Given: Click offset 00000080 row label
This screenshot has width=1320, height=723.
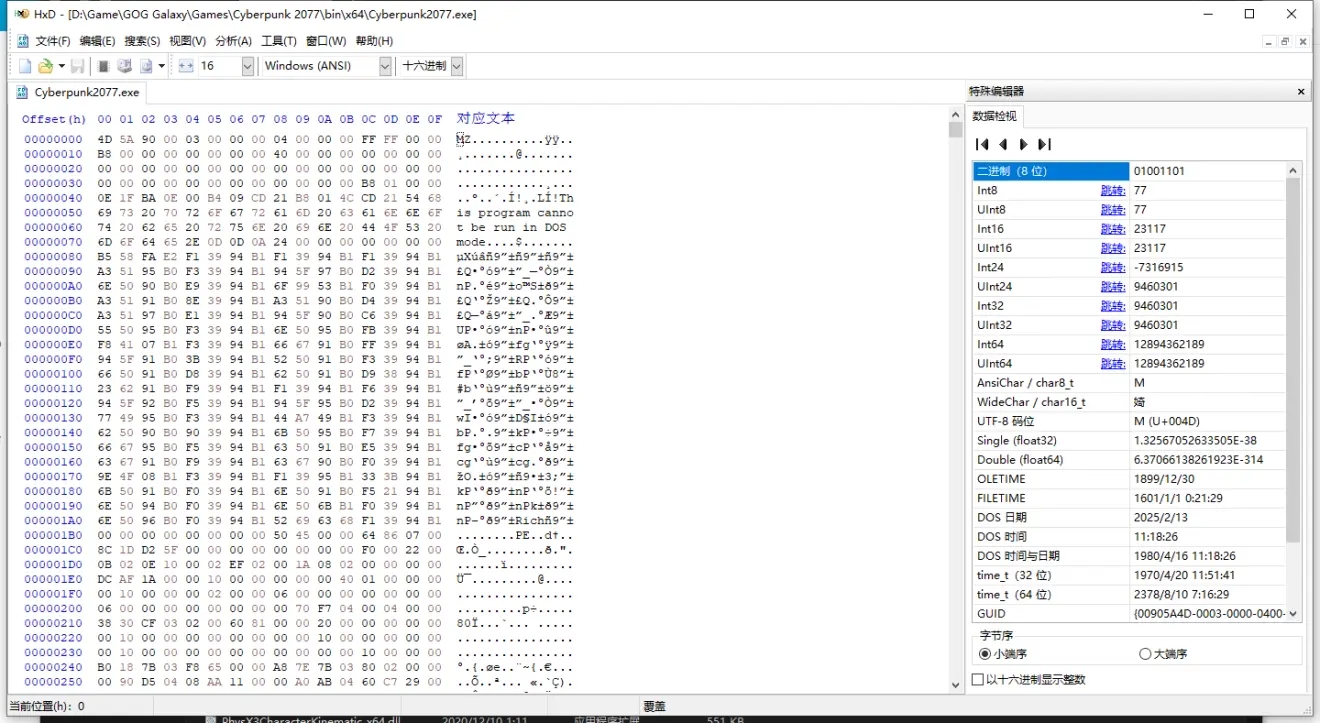Looking at the screenshot, I should point(54,256).
